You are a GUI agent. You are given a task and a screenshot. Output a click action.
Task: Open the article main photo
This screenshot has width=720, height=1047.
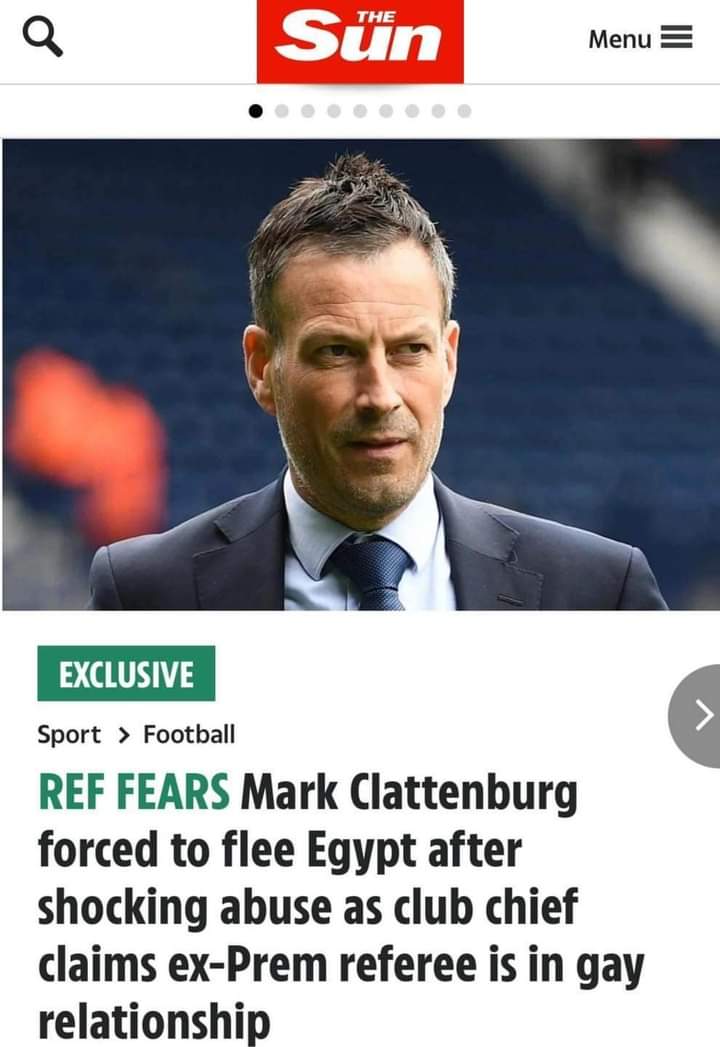point(360,375)
